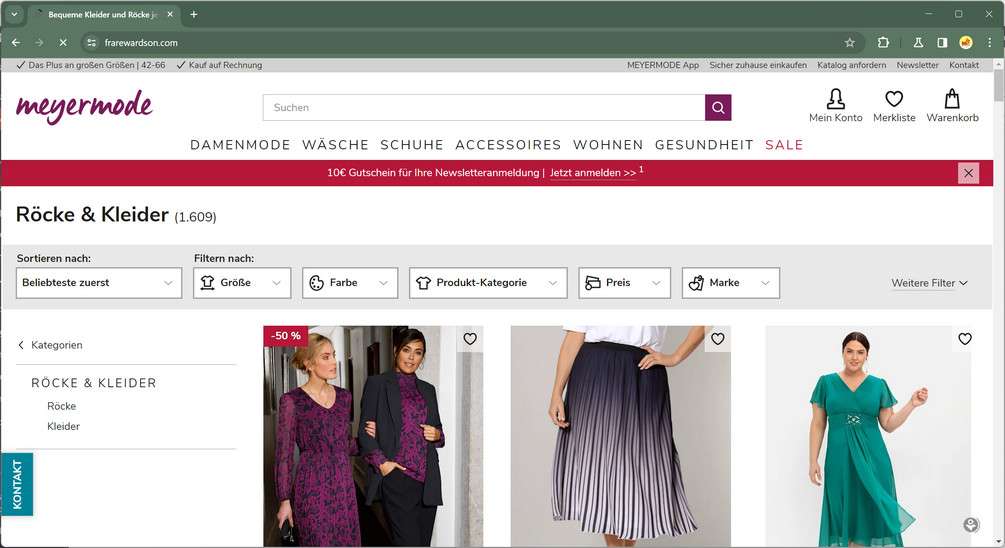
Task: Expand the Größe filter
Action: pyautogui.click(x=242, y=283)
